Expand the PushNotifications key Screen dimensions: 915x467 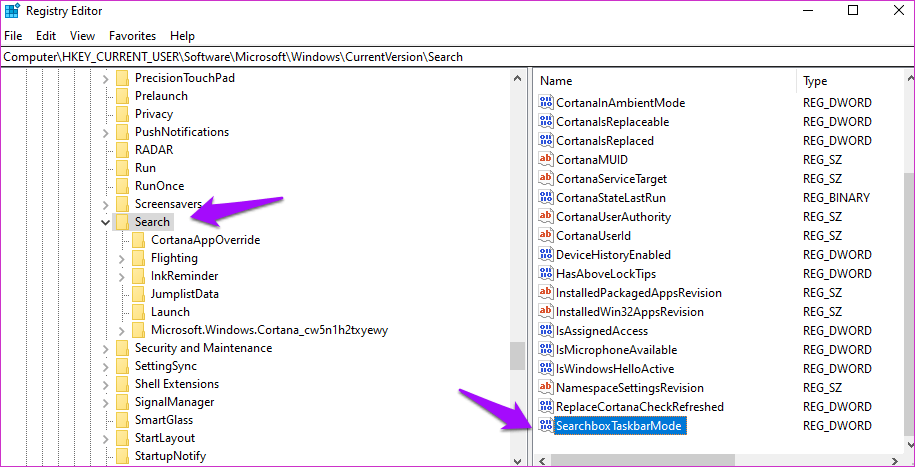[106, 132]
